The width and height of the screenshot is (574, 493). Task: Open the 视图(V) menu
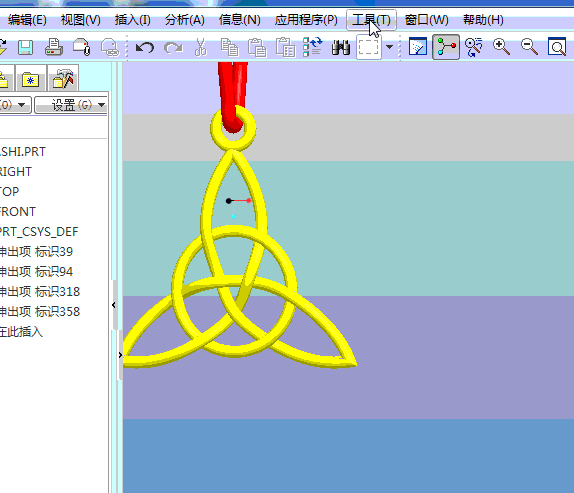coord(81,20)
